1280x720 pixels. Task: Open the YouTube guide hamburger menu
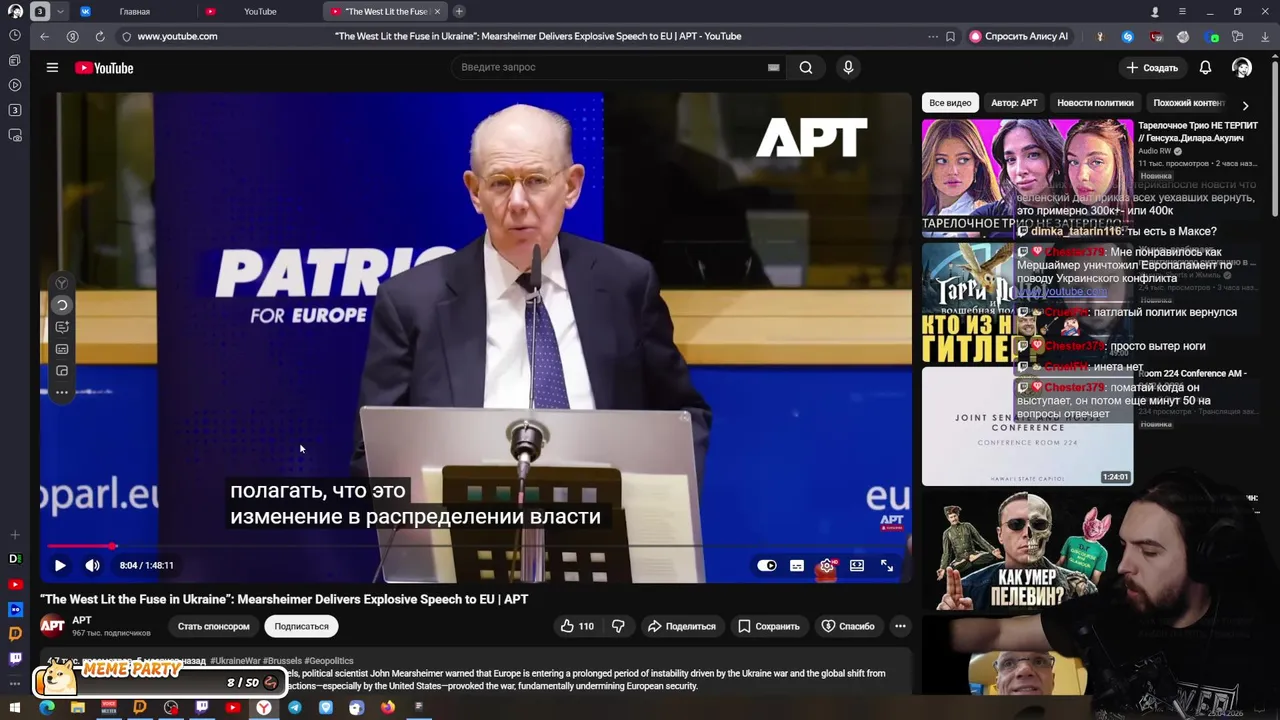pos(52,68)
